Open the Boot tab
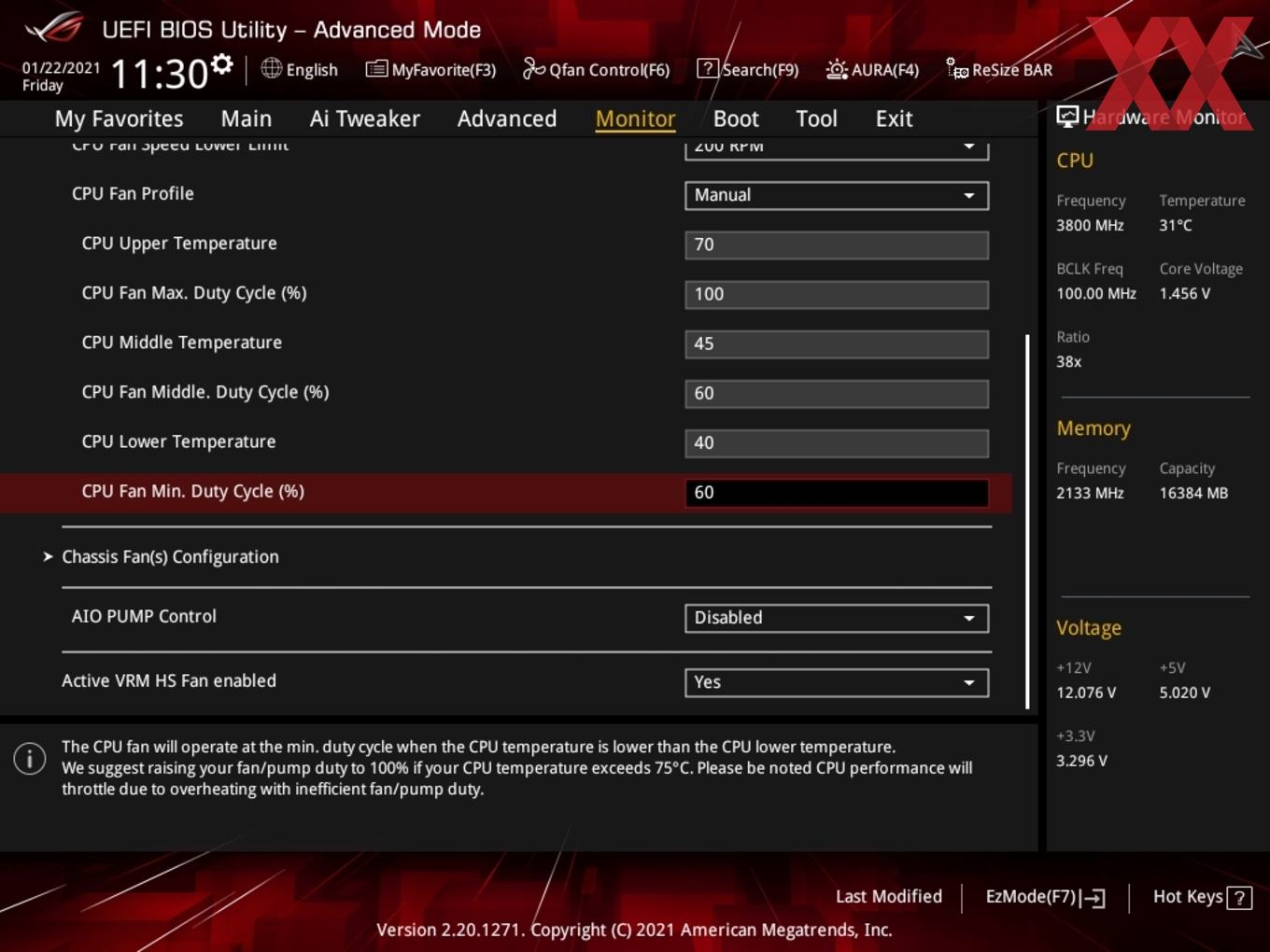This screenshot has width=1270, height=952. (736, 119)
